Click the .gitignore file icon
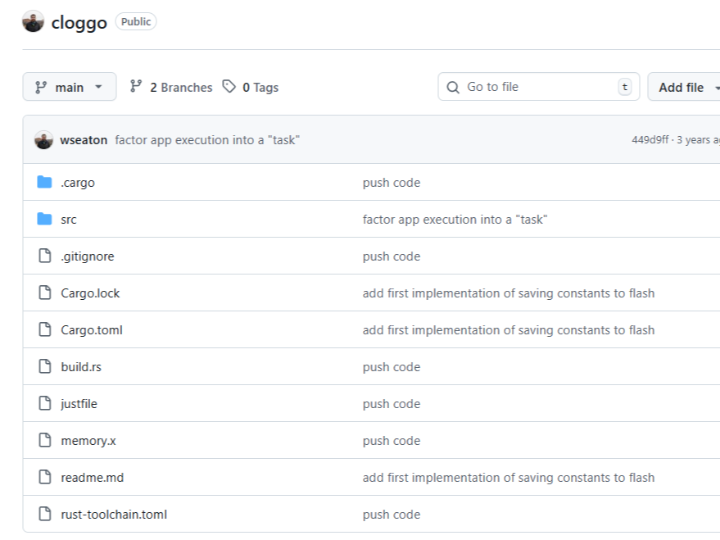720x540 pixels. coord(44,256)
